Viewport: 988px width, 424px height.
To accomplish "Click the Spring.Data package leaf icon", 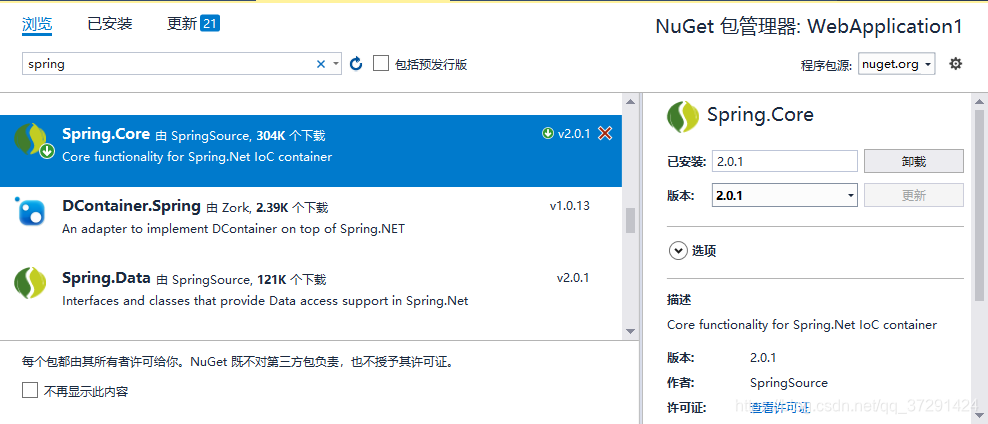I will (30, 284).
